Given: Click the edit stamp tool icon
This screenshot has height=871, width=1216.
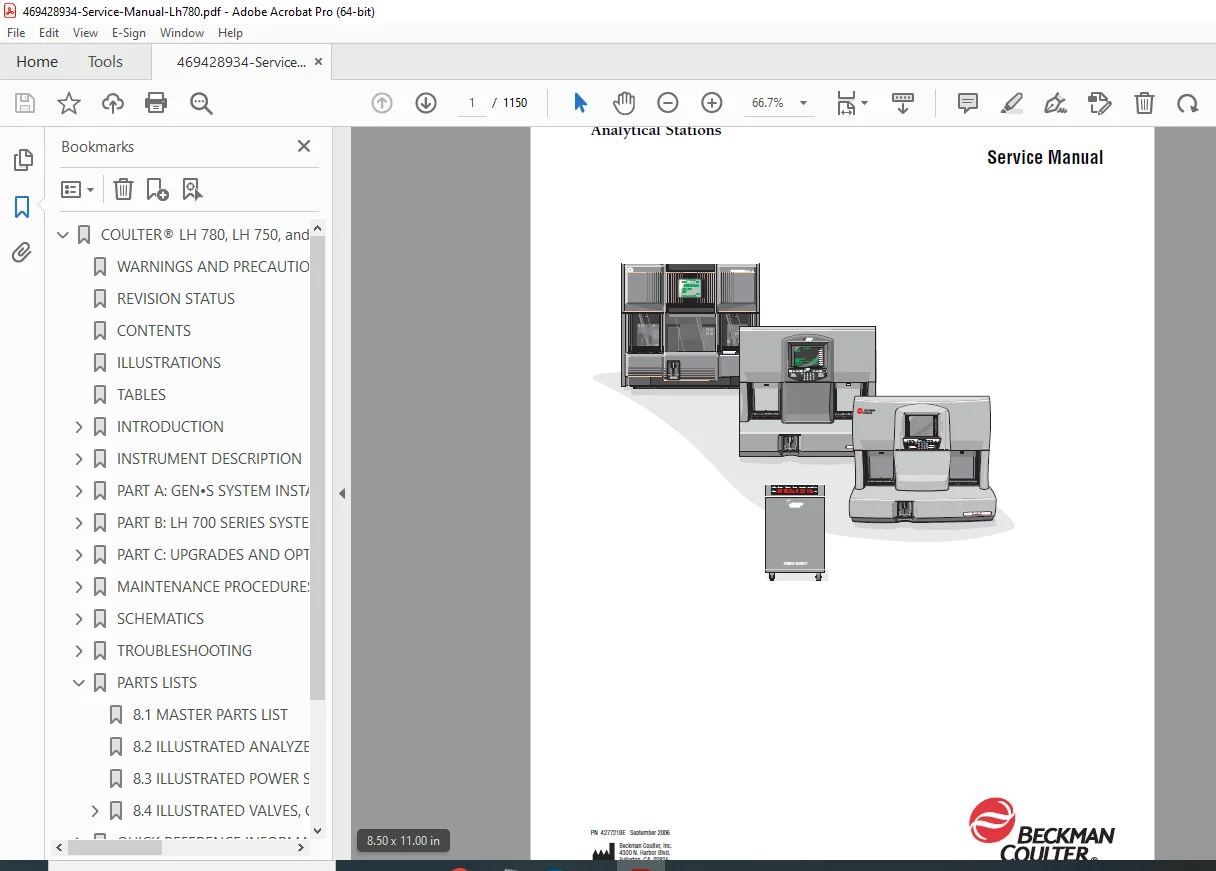Looking at the screenshot, I should (x=1099, y=103).
